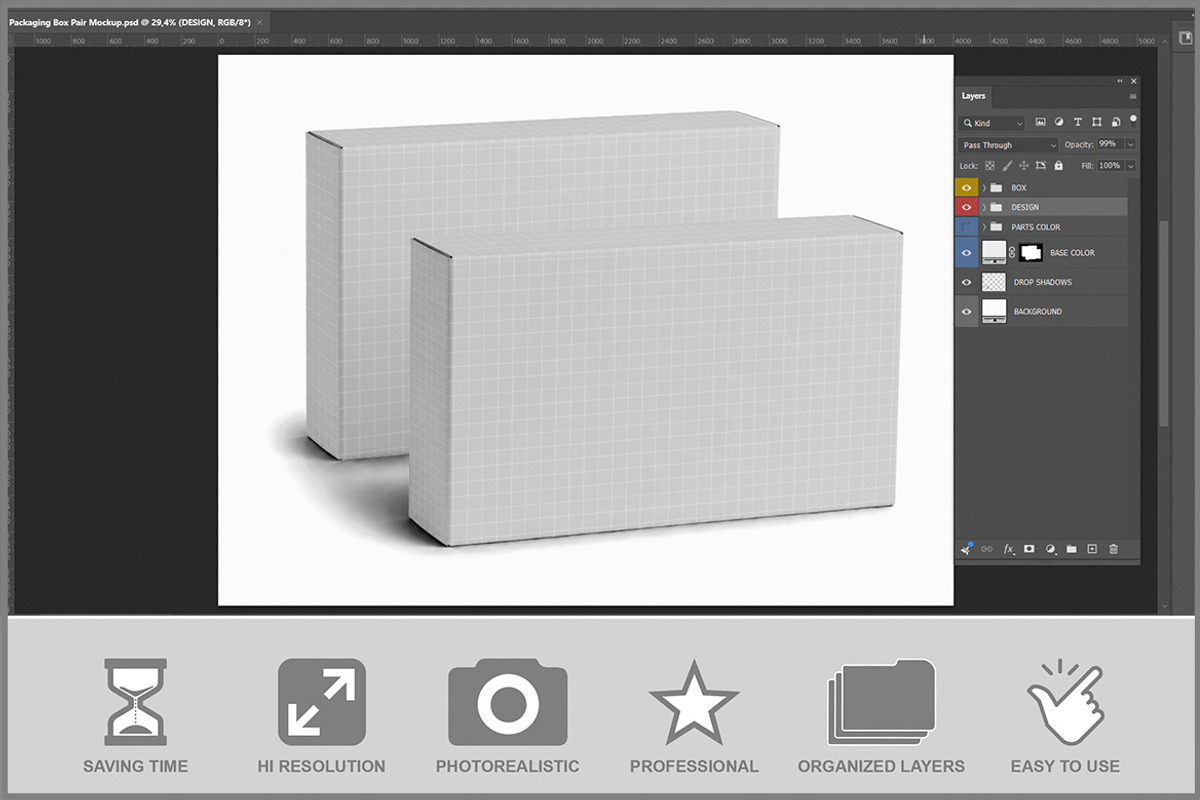The height and width of the screenshot is (800, 1200).
Task: Click the Saving Time hourglass icon
Action: (135, 701)
